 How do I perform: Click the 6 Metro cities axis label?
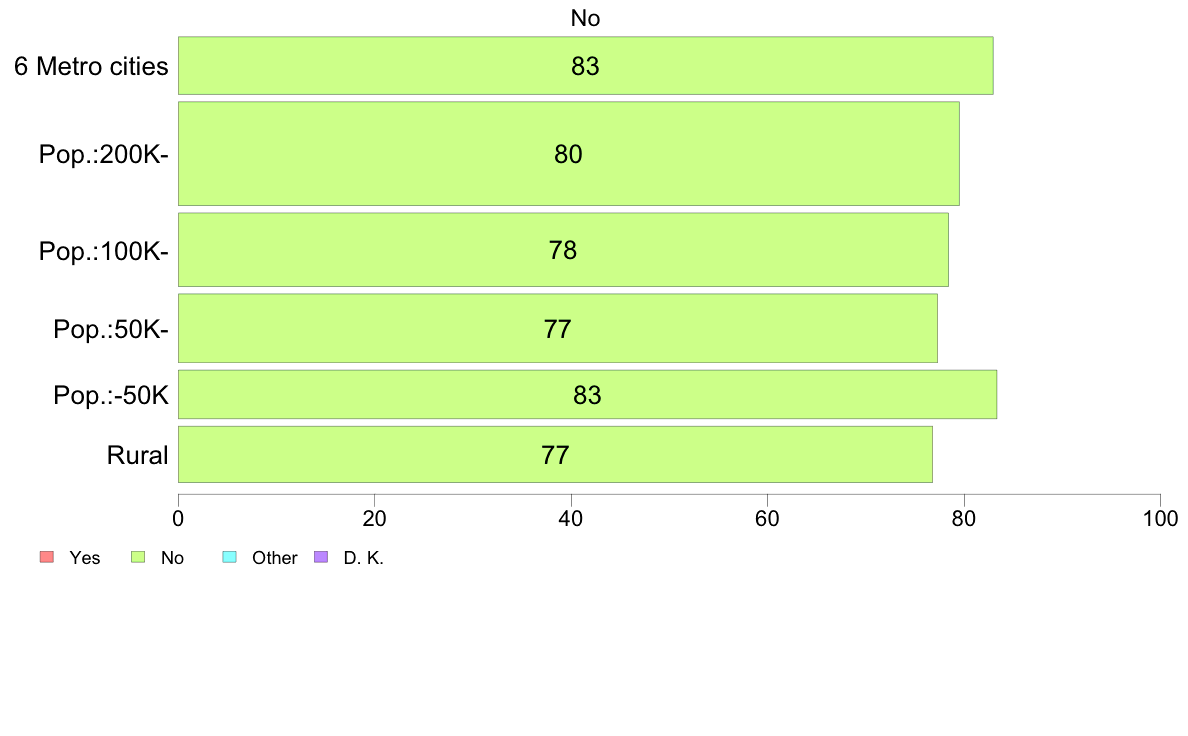coord(91,67)
